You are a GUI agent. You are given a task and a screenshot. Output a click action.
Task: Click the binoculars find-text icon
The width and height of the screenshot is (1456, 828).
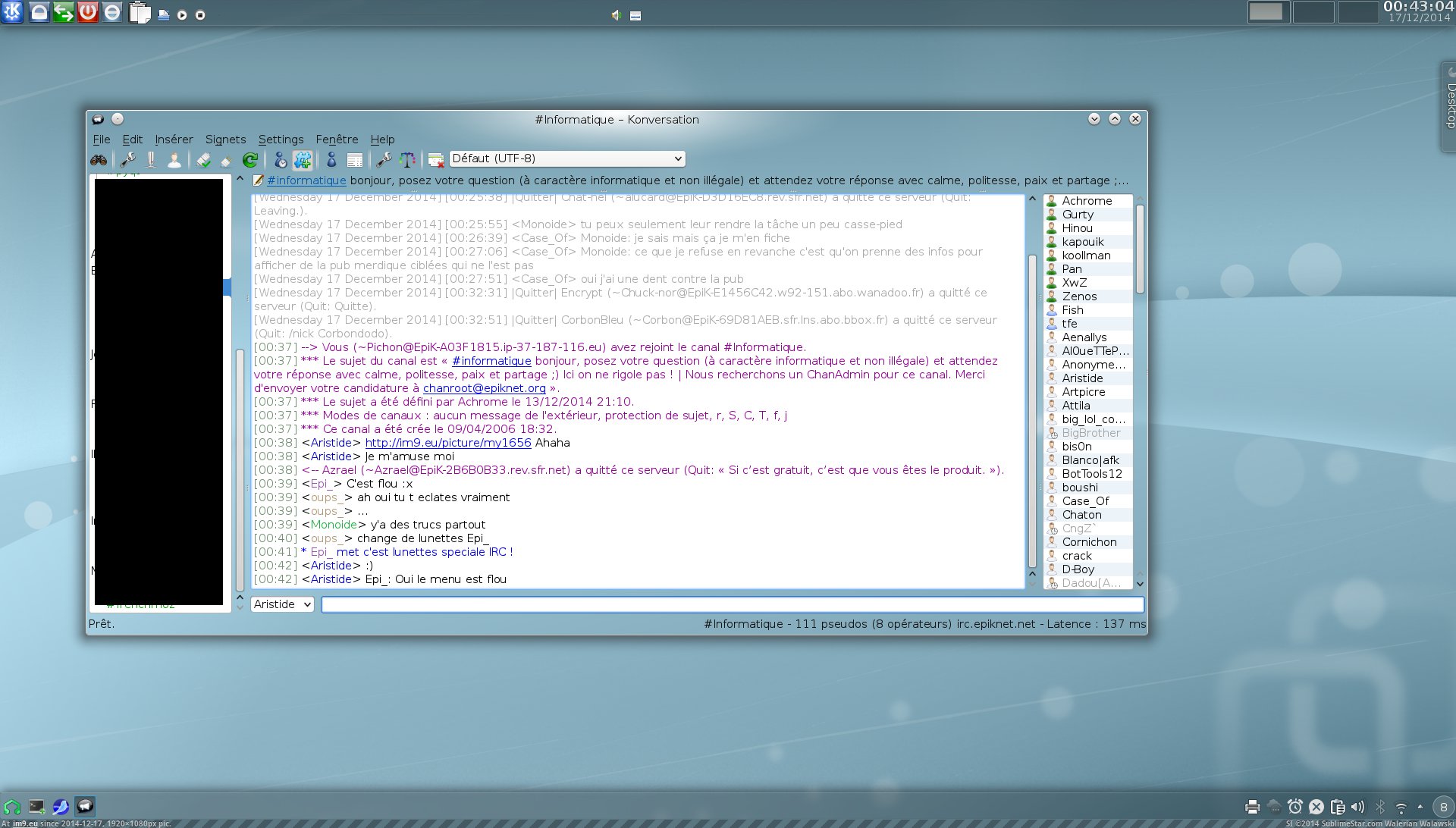click(99, 160)
